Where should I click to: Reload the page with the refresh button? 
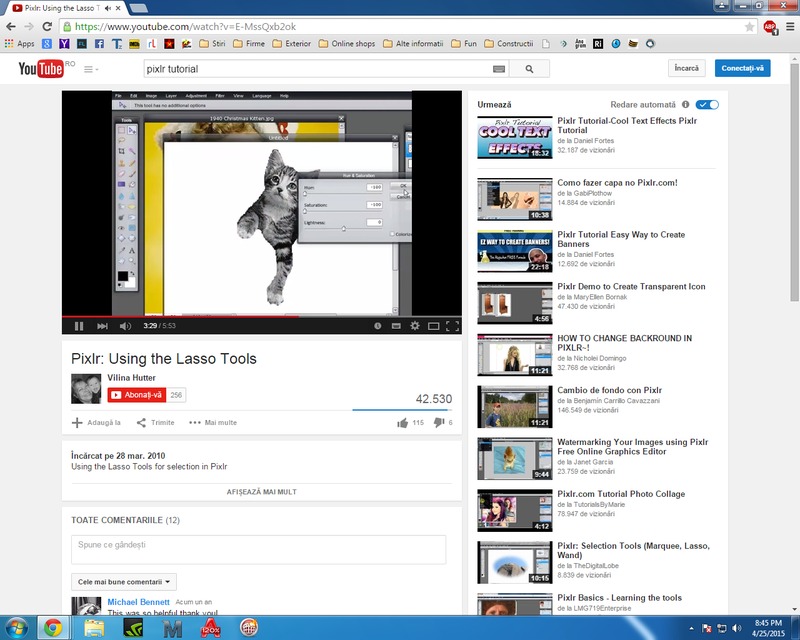(x=47, y=27)
